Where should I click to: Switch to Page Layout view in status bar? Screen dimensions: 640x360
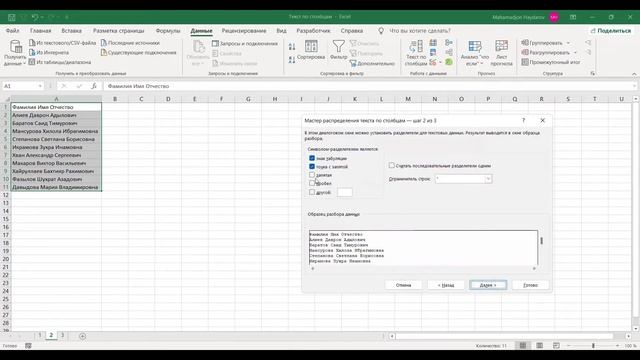(540, 346)
